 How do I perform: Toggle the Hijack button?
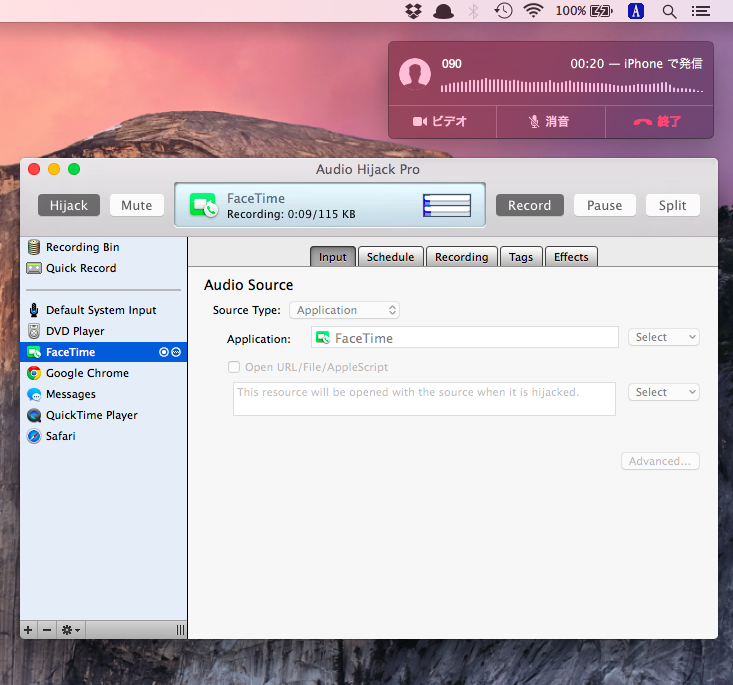[x=69, y=205]
